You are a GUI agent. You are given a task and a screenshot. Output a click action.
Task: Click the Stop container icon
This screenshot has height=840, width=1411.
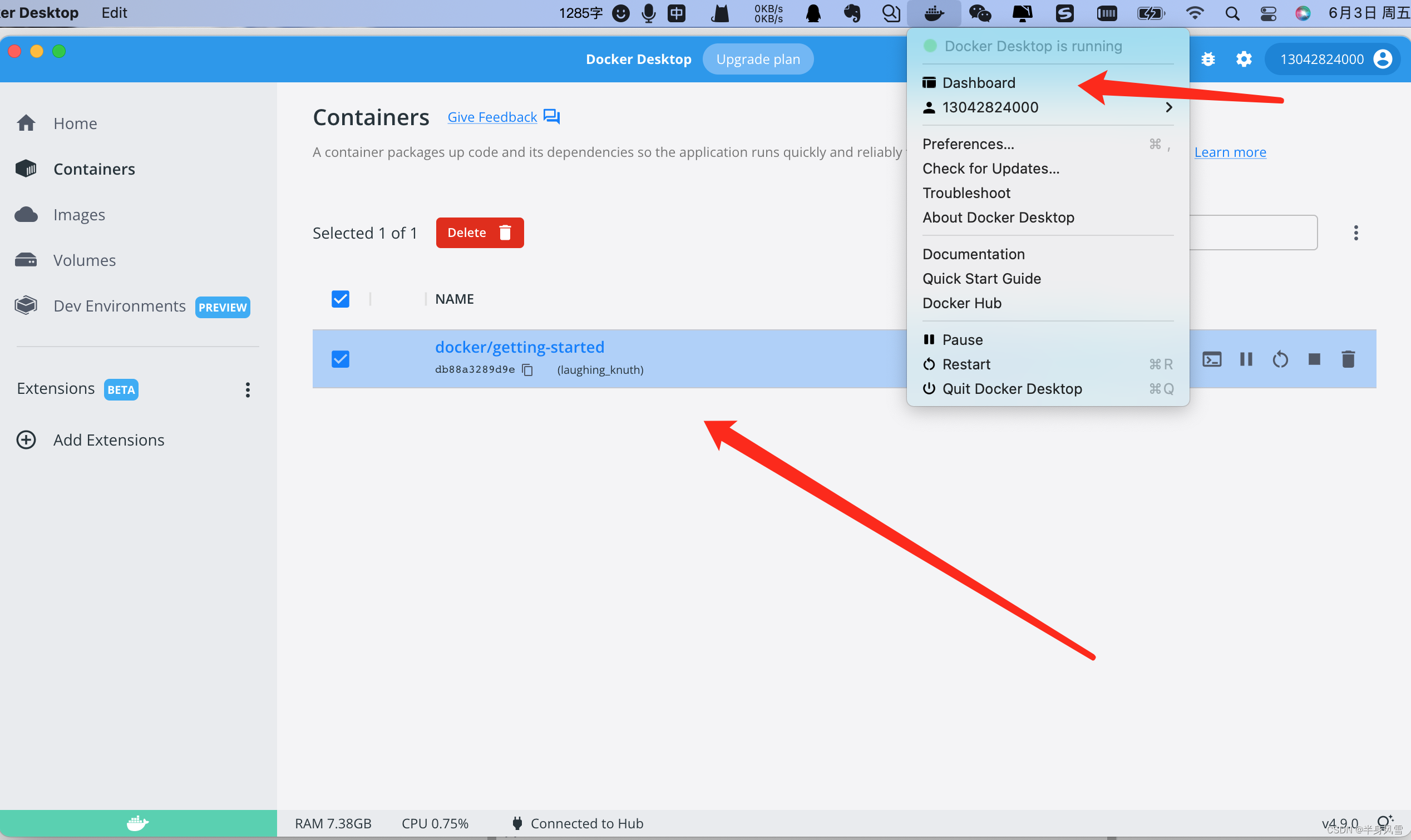coord(1314,358)
